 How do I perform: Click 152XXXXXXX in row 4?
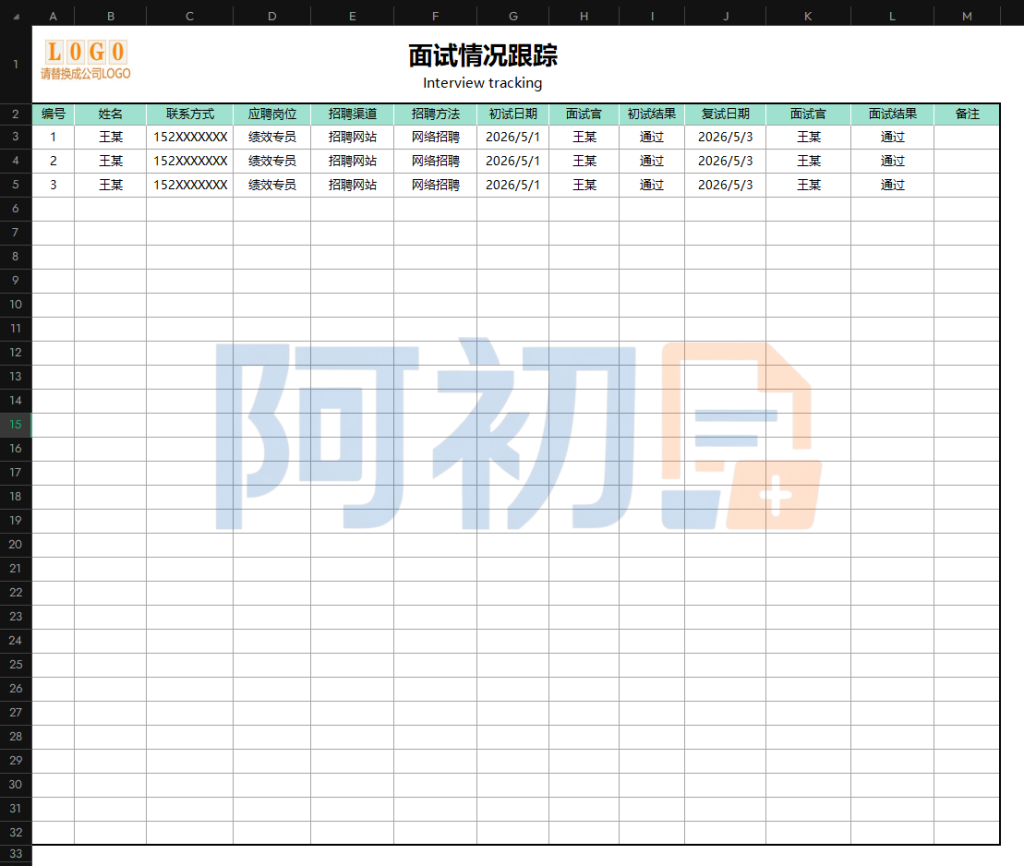(189, 161)
